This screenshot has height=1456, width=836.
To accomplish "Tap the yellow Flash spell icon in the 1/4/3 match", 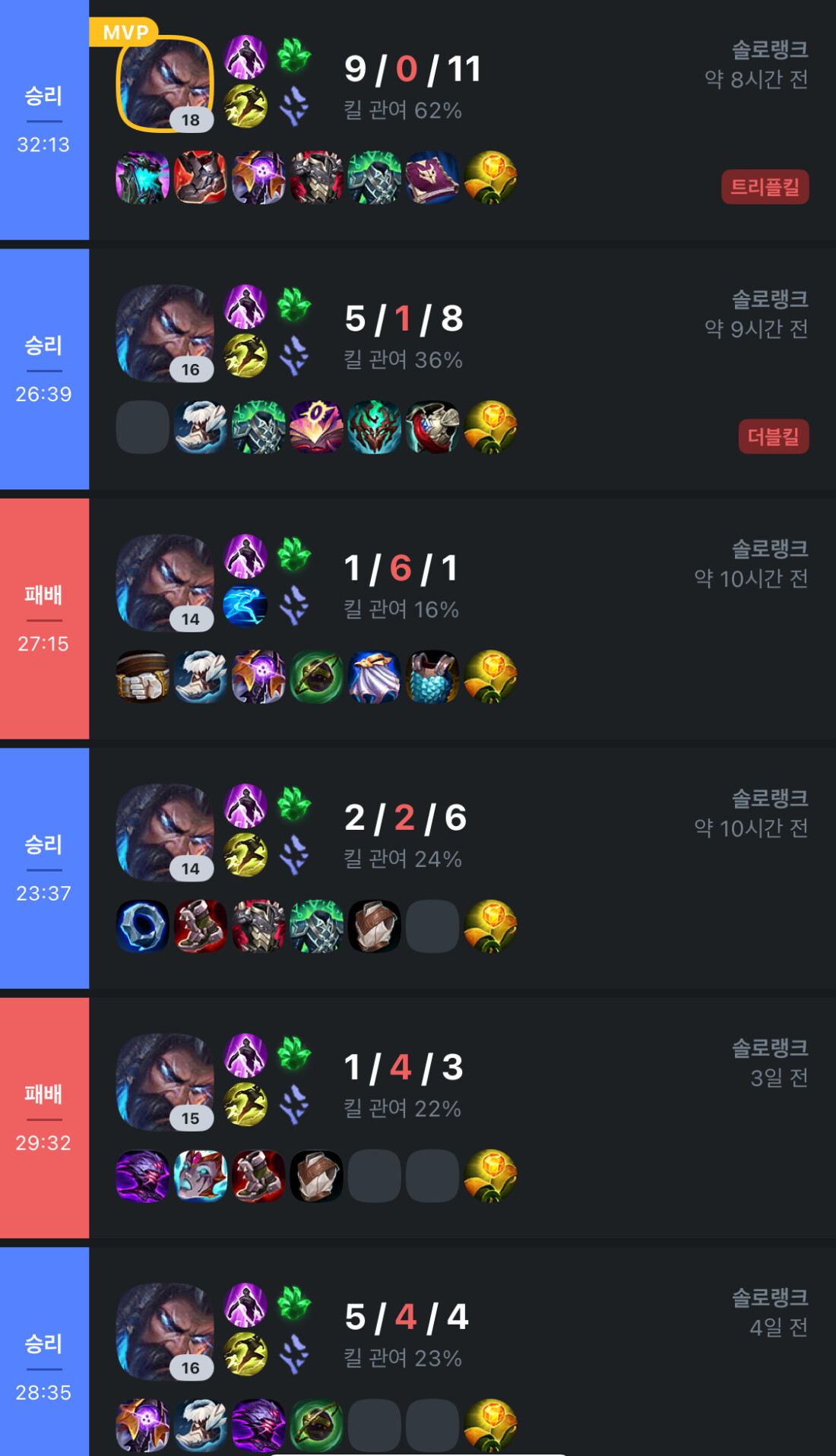I will pyautogui.click(x=245, y=1106).
